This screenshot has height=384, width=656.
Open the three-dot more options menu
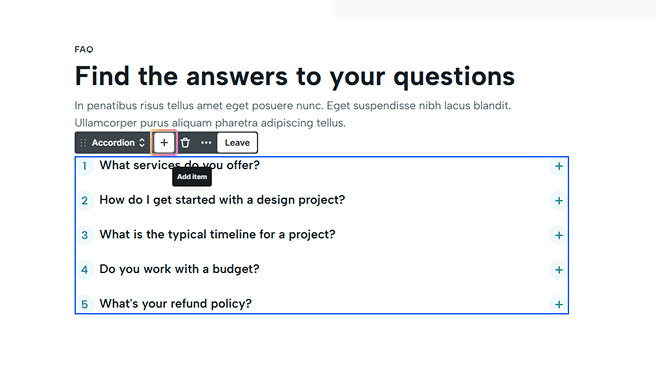coord(206,143)
